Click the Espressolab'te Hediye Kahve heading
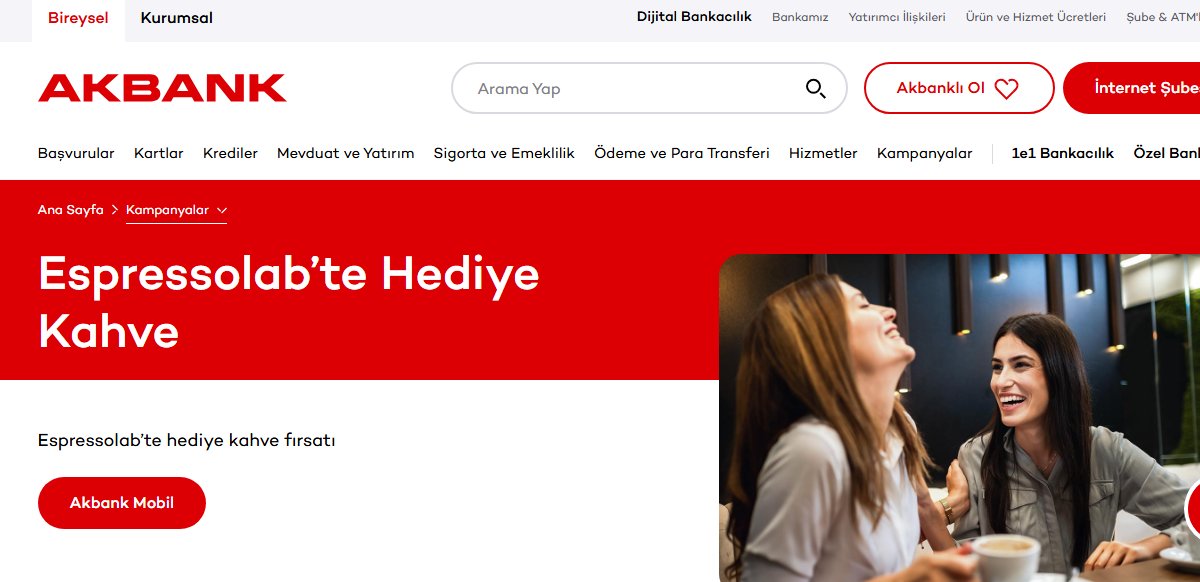This screenshot has width=1200, height=582. pos(288,303)
